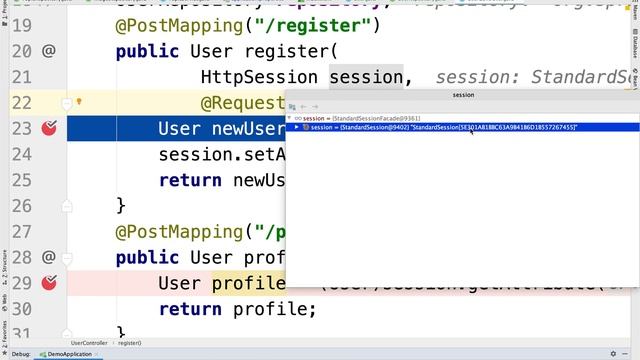Click the request mapping gutter icon on line 28
The width and height of the screenshot is (640, 360).
point(49,257)
